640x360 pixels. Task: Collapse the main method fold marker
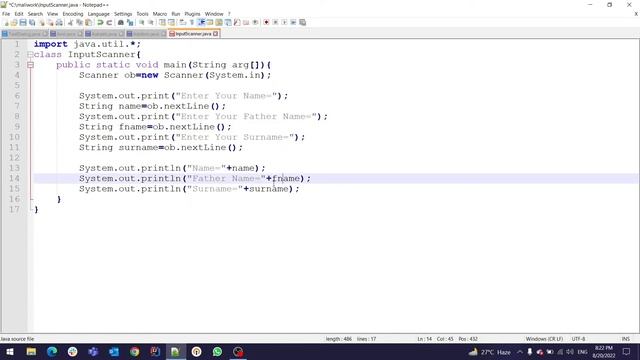[30, 65]
